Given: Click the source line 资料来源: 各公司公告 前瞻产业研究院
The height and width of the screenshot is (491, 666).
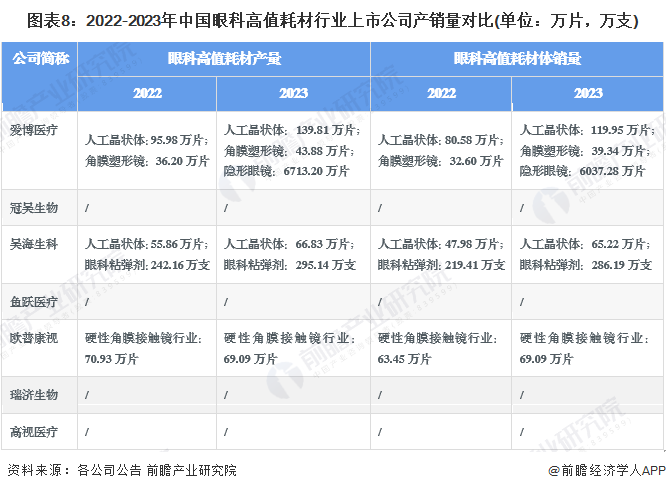Looking at the screenshot, I should [x=122, y=470].
